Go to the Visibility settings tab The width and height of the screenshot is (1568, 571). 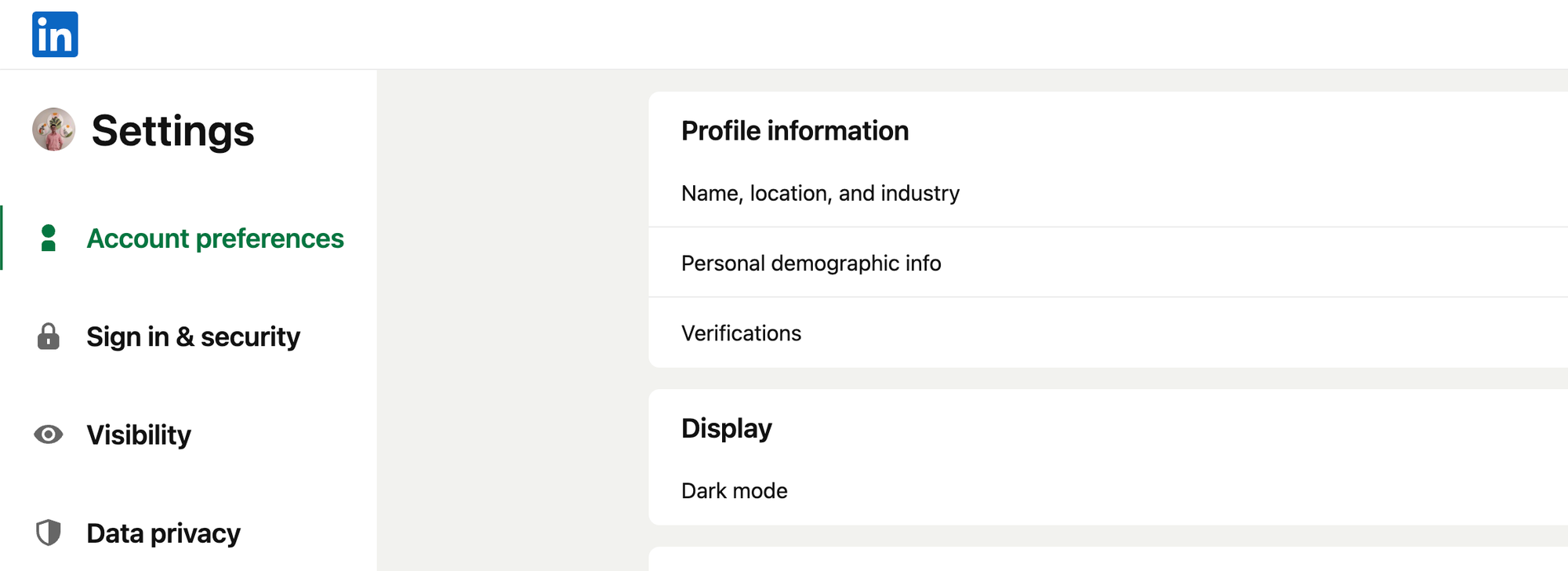[x=139, y=435]
